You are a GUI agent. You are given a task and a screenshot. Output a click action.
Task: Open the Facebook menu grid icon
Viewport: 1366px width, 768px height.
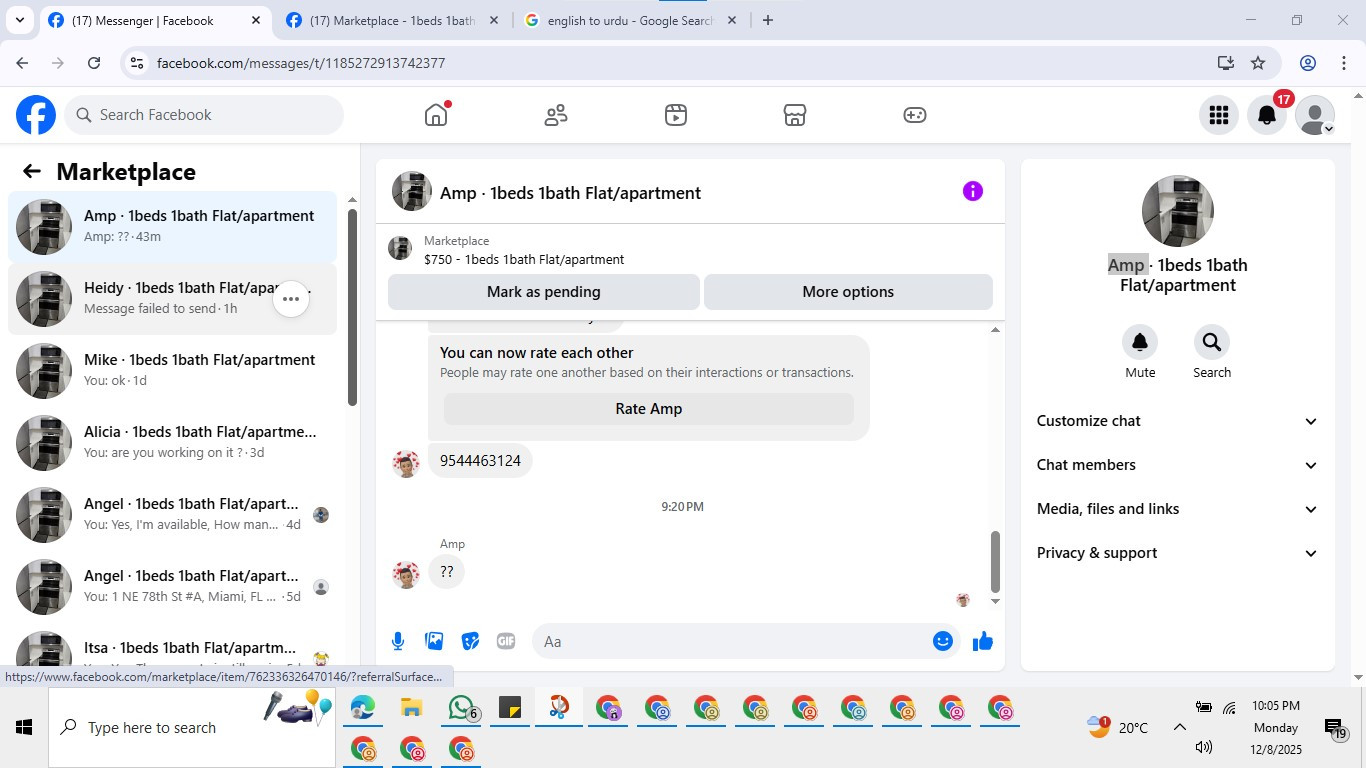(x=1219, y=115)
